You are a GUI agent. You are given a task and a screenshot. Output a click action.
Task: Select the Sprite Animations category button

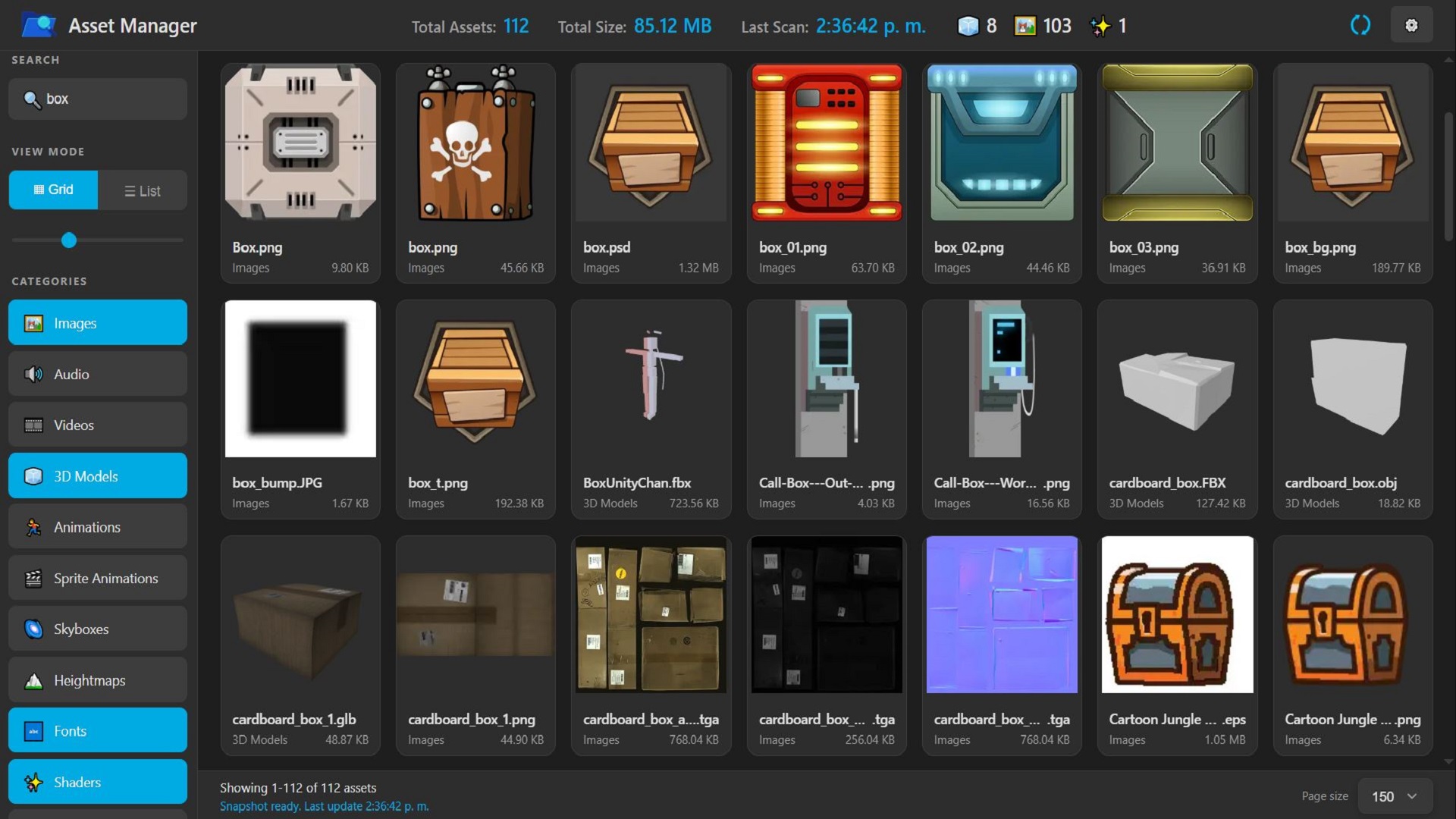[x=98, y=579]
